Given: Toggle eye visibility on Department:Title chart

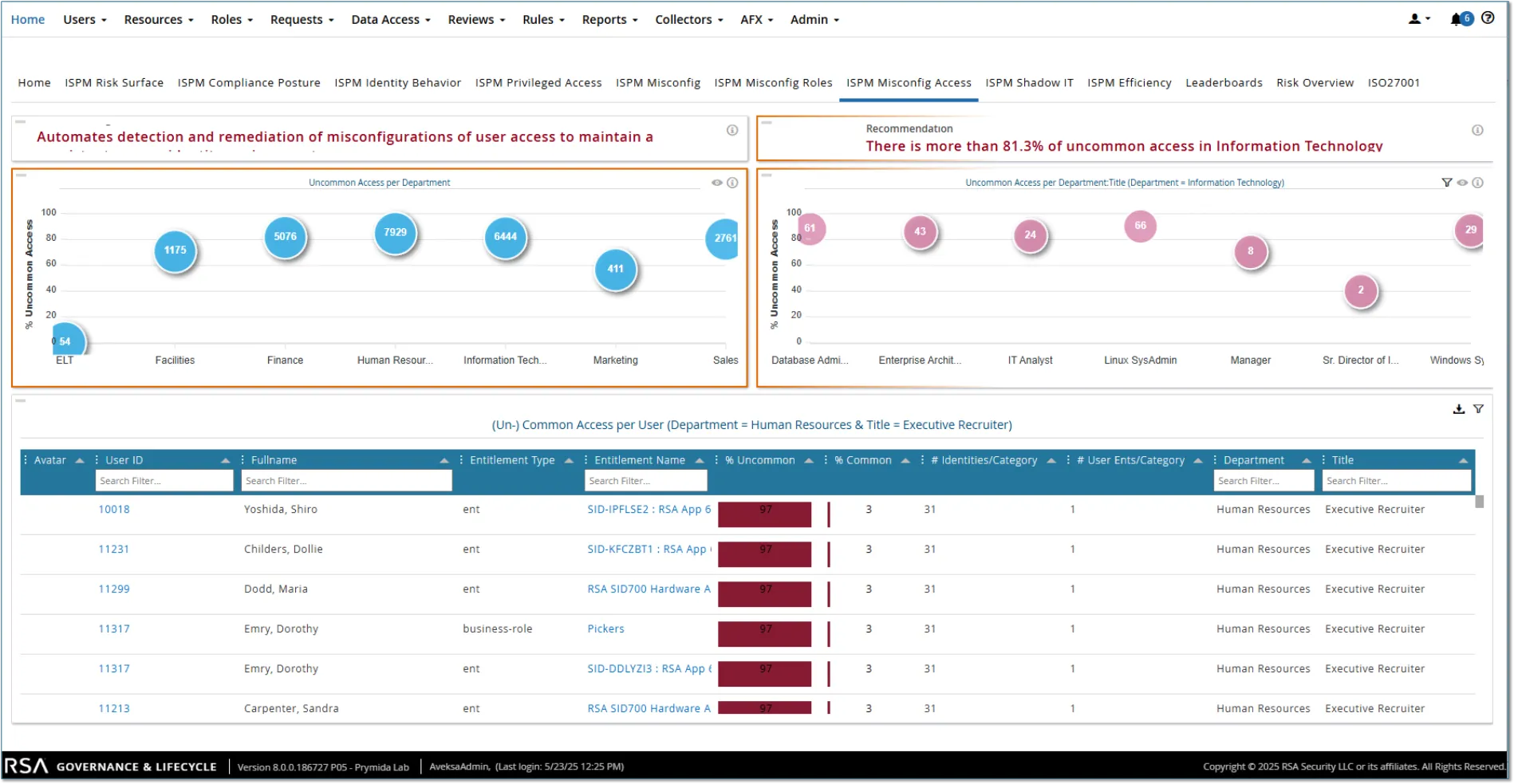Looking at the screenshot, I should click(x=1462, y=183).
